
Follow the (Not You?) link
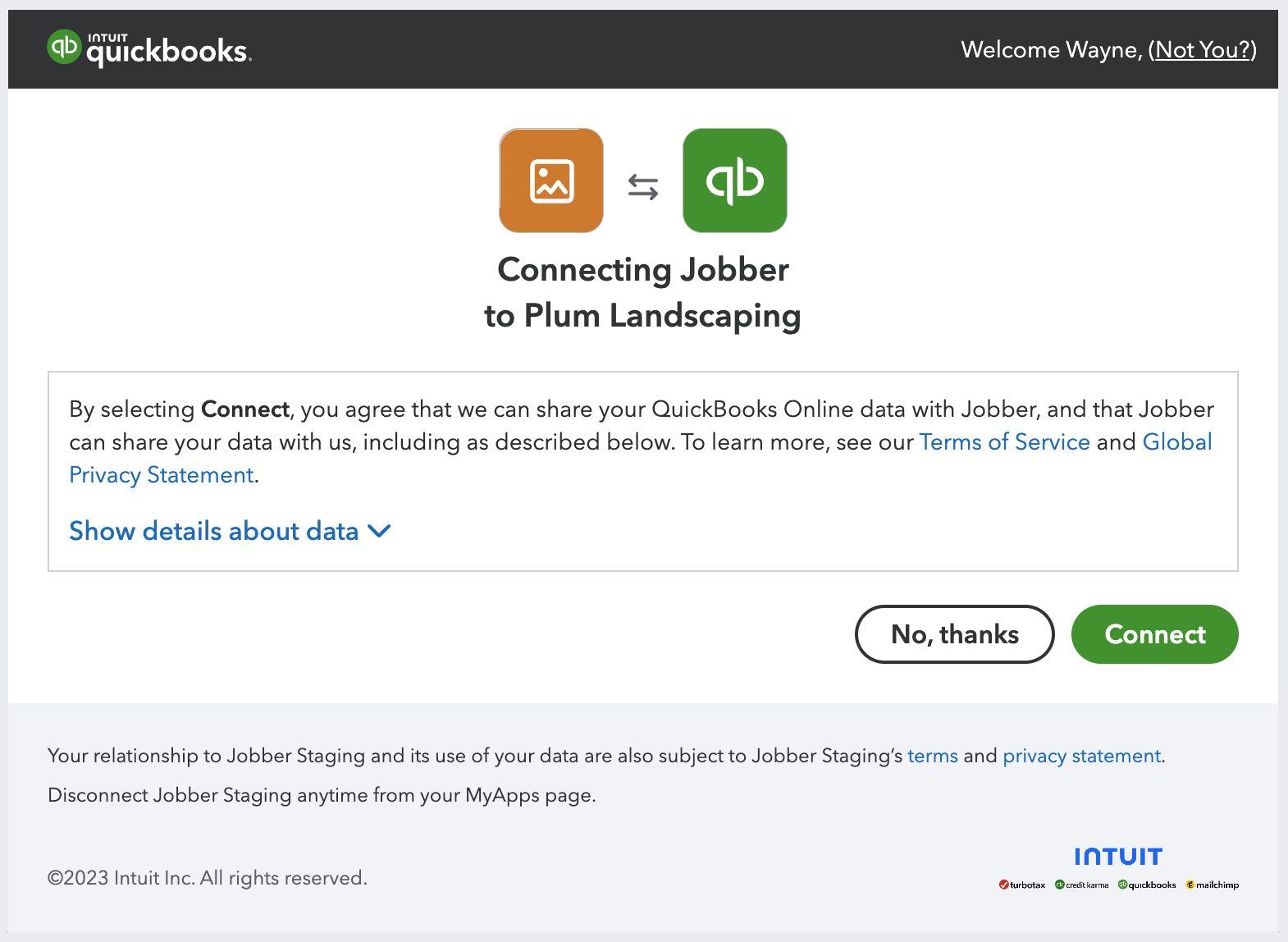(x=1202, y=50)
